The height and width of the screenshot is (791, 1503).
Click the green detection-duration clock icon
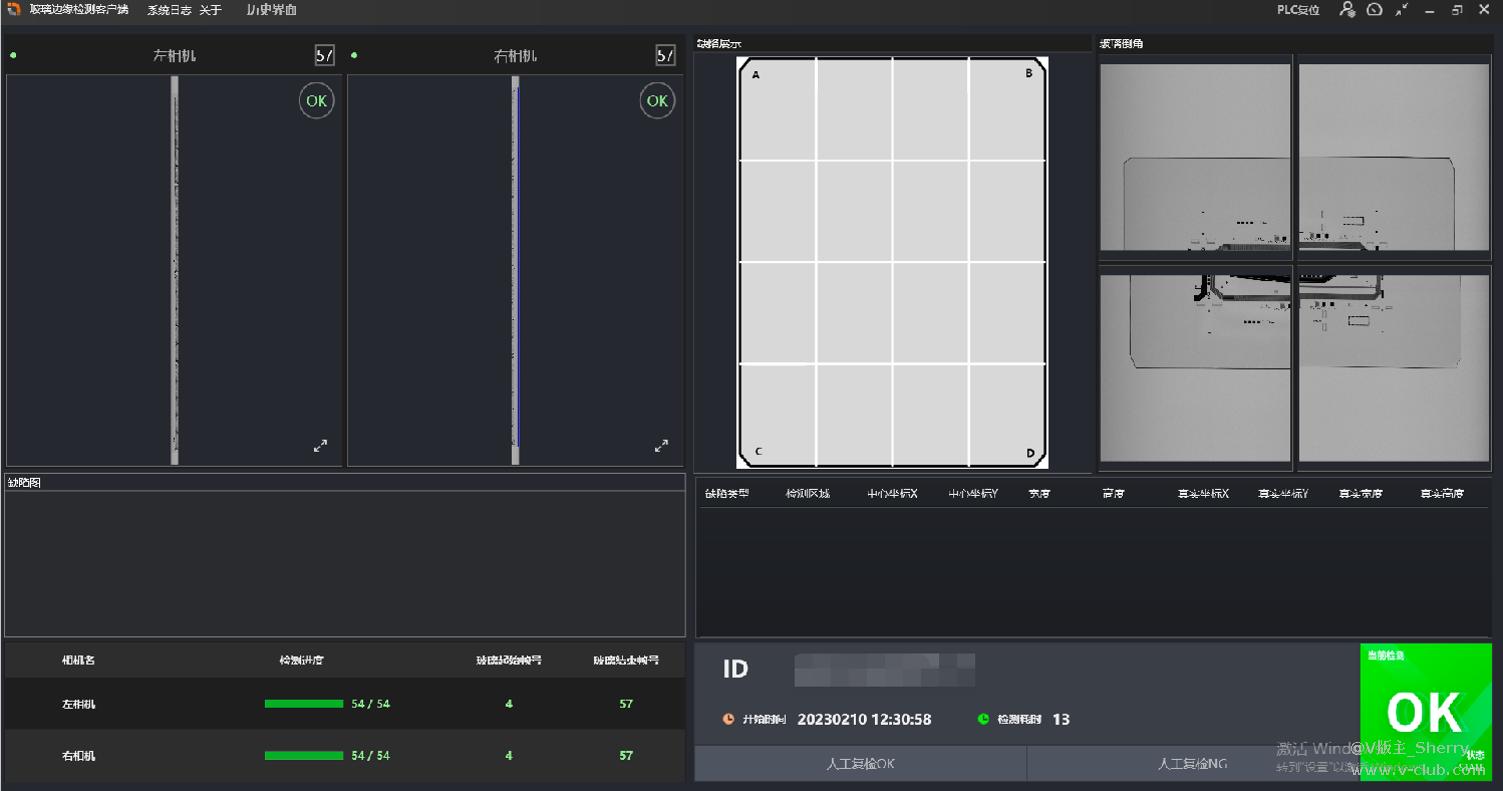(x=983, y=719)
